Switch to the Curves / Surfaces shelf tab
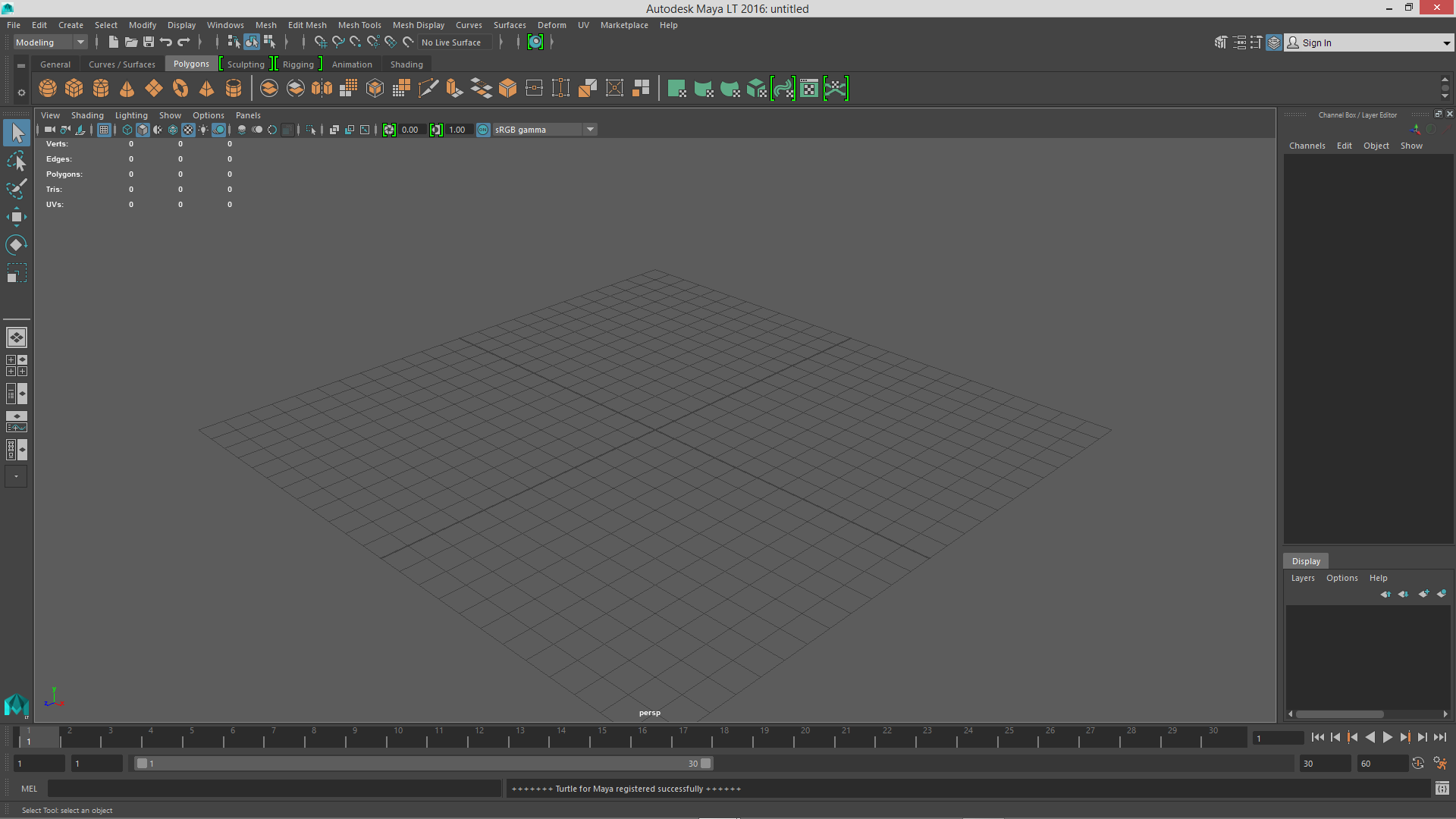Screen dimensions: 1456x819 click(x=121, y=64)
